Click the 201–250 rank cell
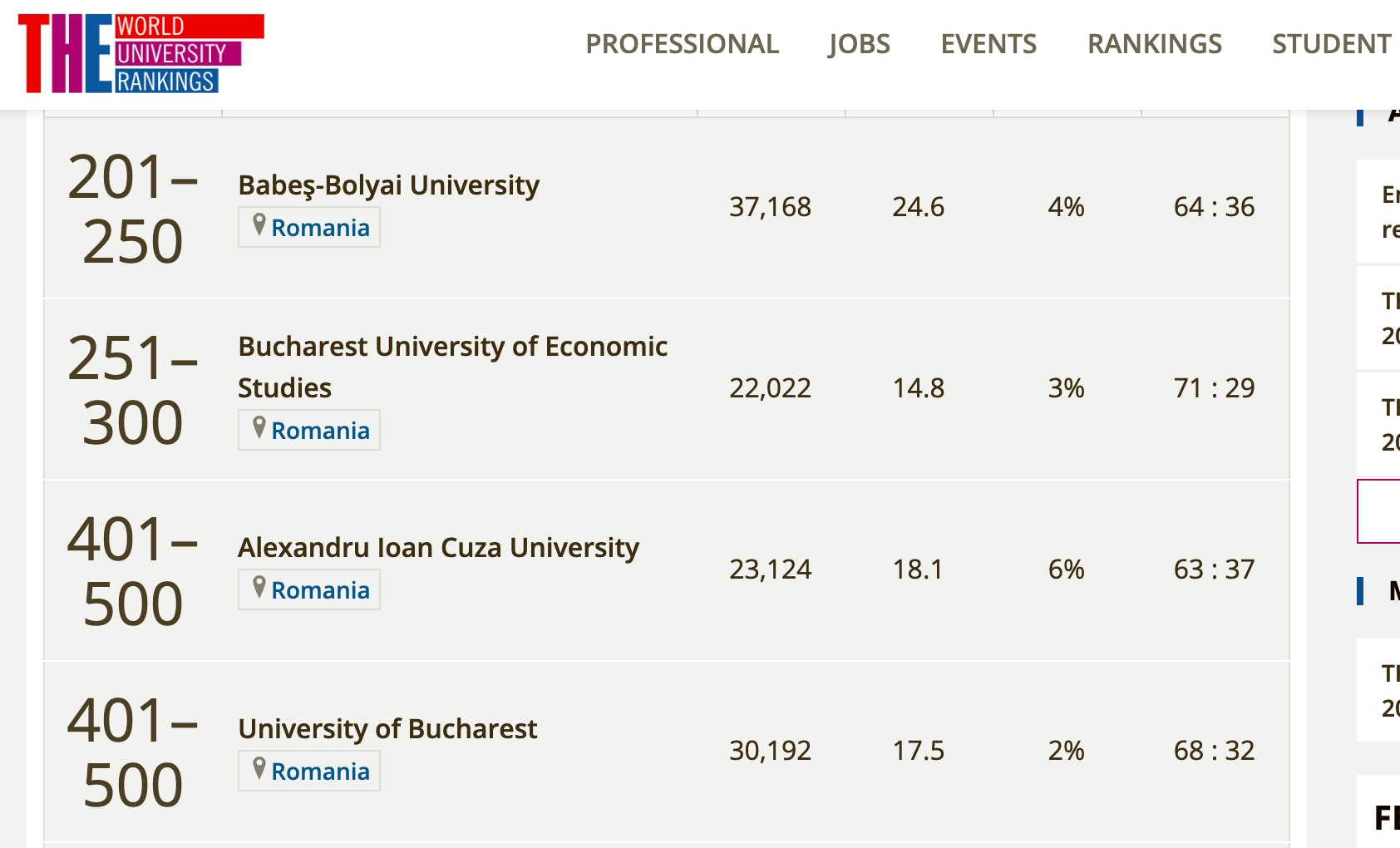Screen dimensions: 1400x848 (x=133, y=209)
